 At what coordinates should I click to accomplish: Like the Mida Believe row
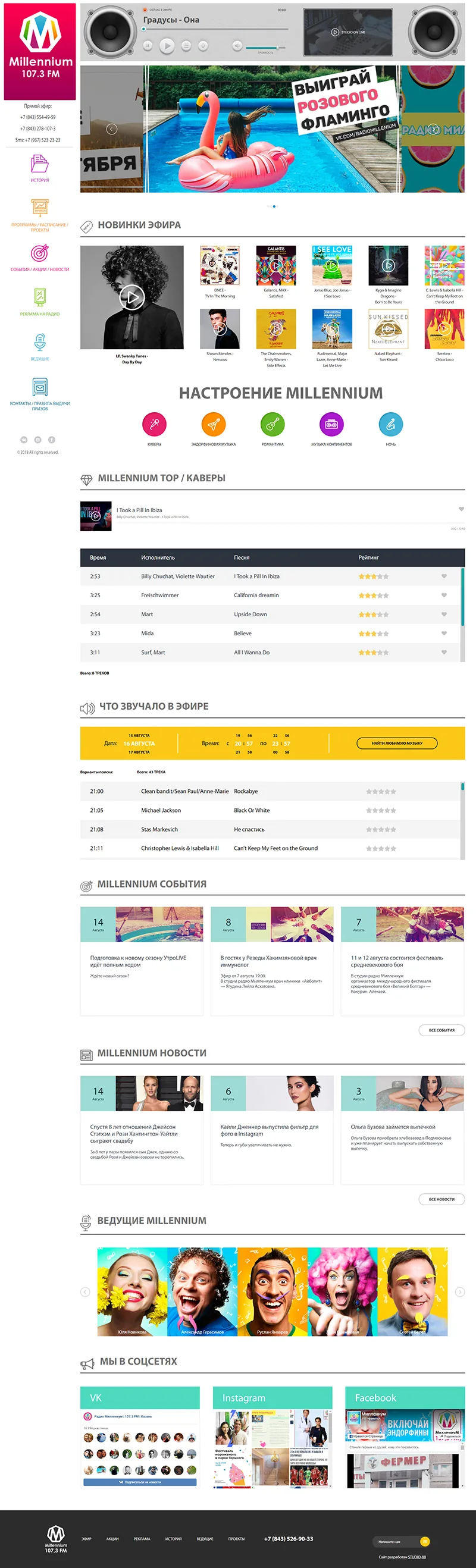444,633
